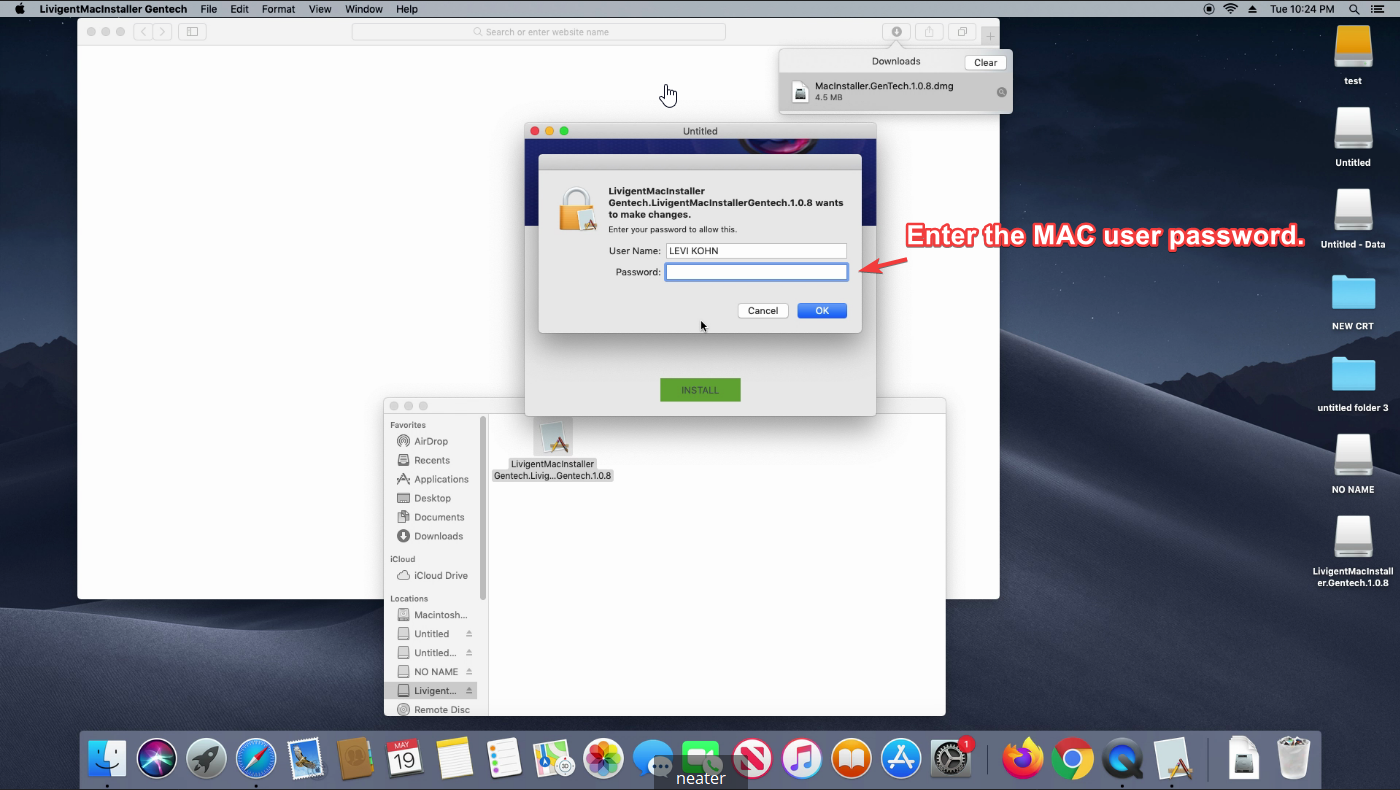The height and width of the screenshot is (790, 1400).
Task: Eject the Livigent volume in Finder sidebar
Action: click(x=469, y=691)
